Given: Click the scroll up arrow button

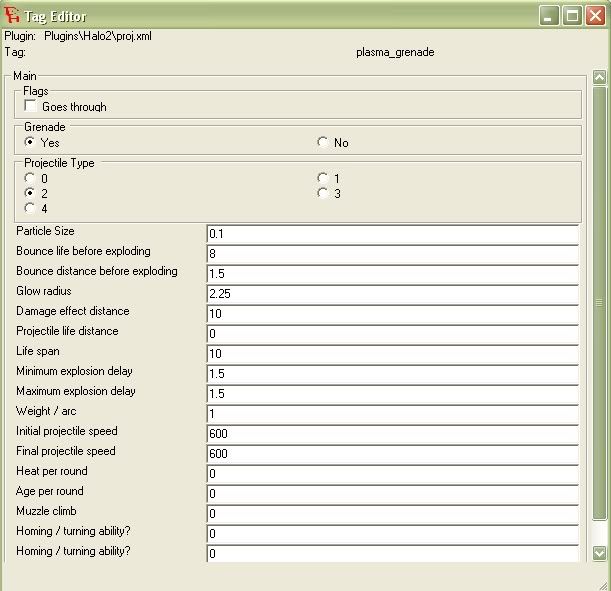Looking at the screenshot, I should (599, 77).
